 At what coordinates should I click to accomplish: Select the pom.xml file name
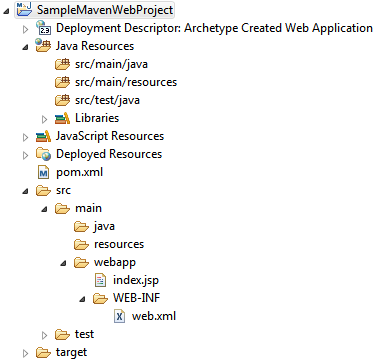pos(79,173)
